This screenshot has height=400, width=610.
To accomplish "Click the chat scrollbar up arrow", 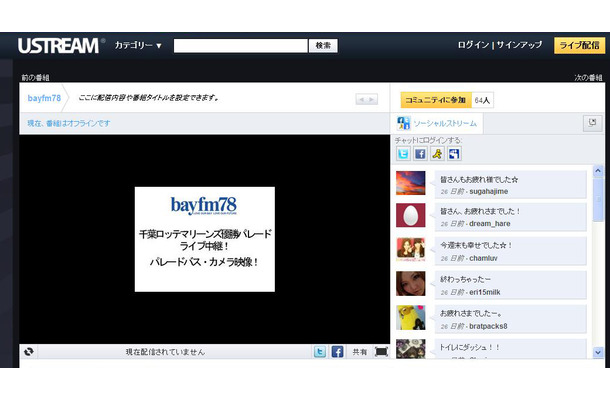I will (598, 171).
